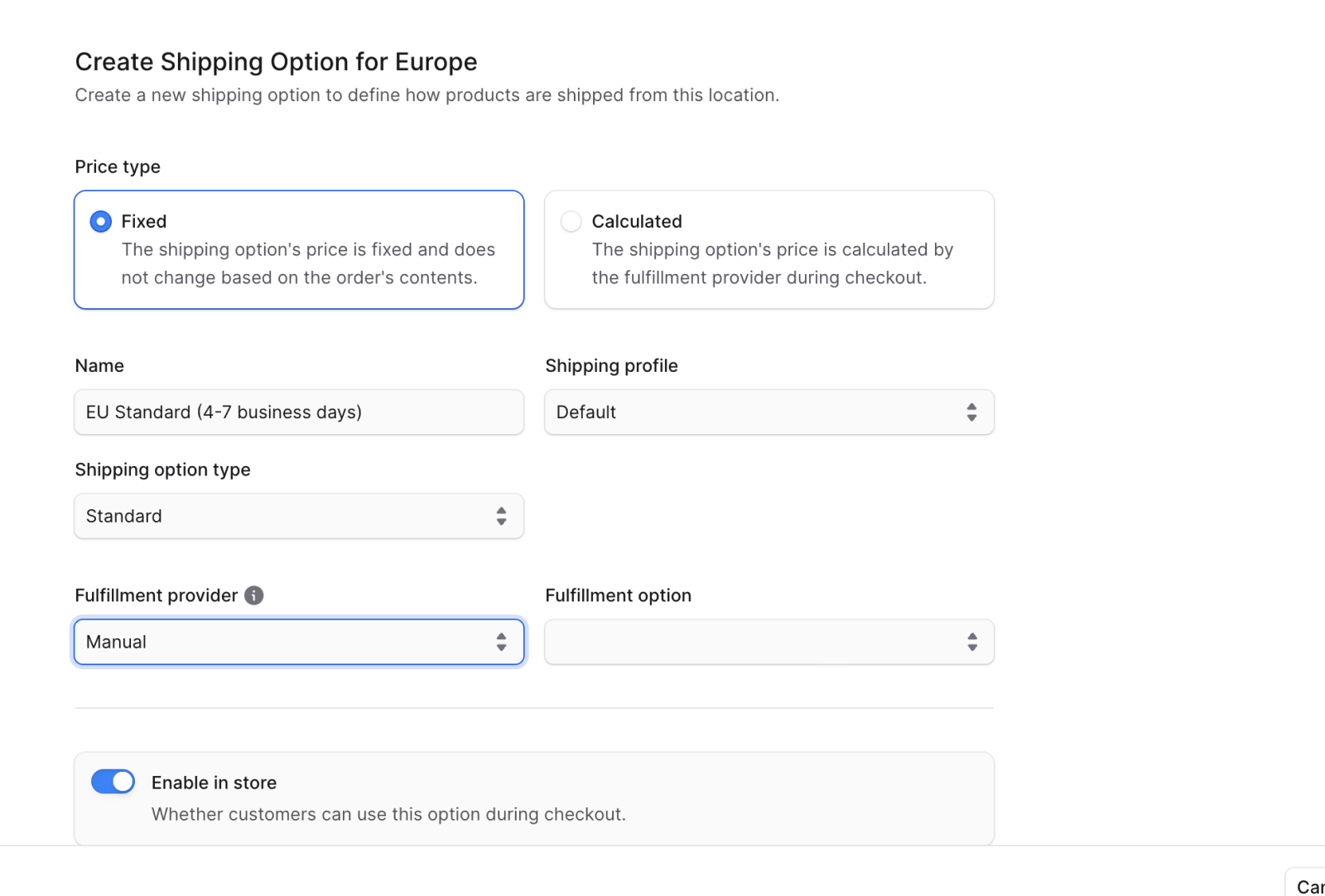Open the dropdown showing Standard
The width and height of the screenshot is (1325, 896).
point(282,517)
